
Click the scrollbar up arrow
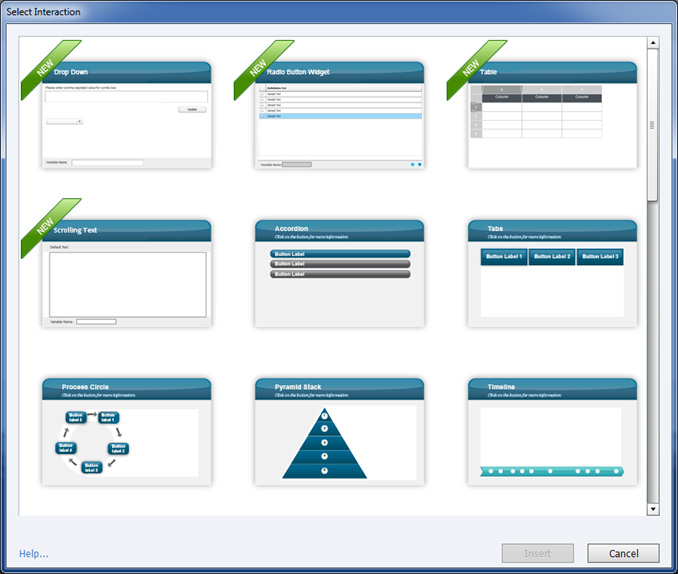(652, 42)
